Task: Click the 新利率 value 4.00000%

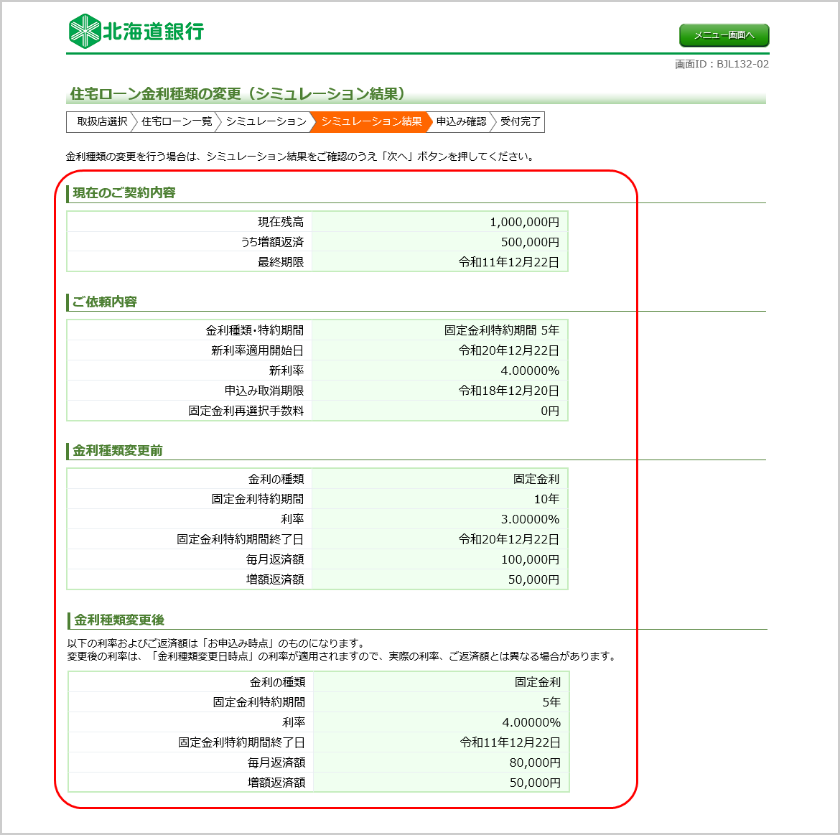Action: (x=530, y=371)
